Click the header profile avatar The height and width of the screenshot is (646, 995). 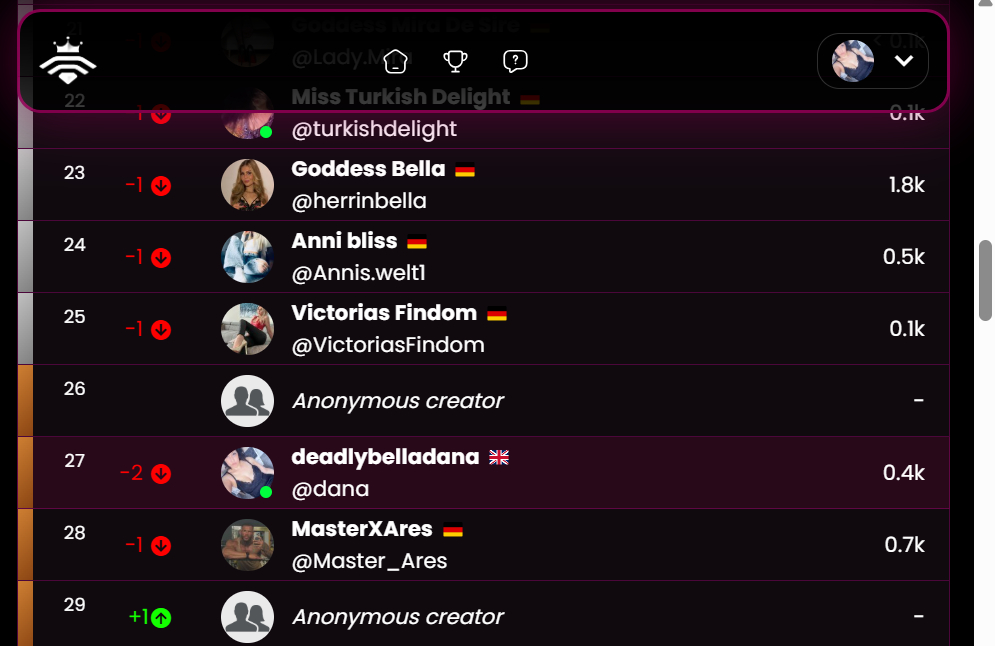(x=853, y=61)
